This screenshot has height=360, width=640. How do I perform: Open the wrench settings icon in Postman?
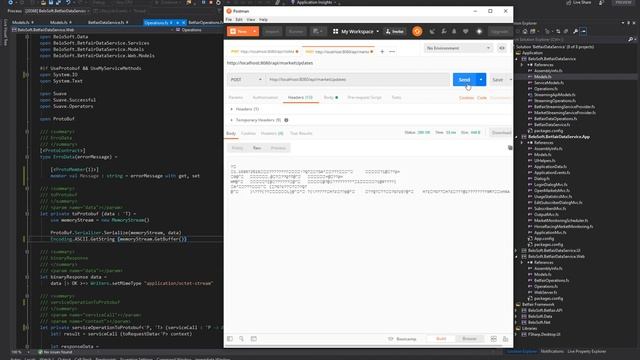[444, 31]
